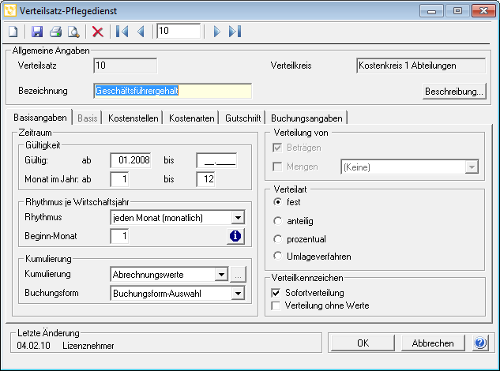Maximize the Verteilsatz-Pflegedienst window
This screenshot has width=500, height=371.
pyautogui.click(x=457, y=11)
